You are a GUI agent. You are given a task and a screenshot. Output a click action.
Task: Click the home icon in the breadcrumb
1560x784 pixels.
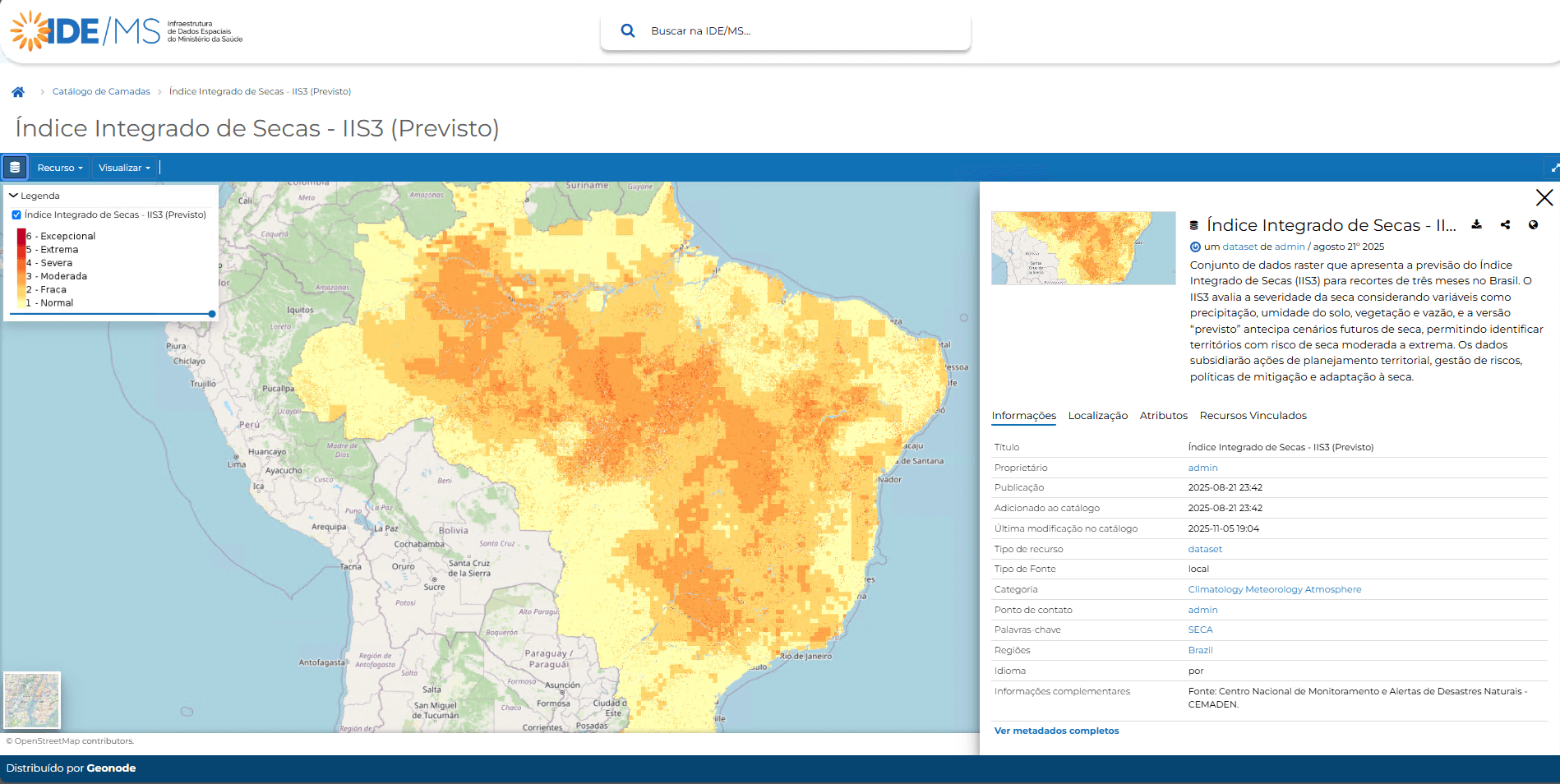[x=18, y=92]
